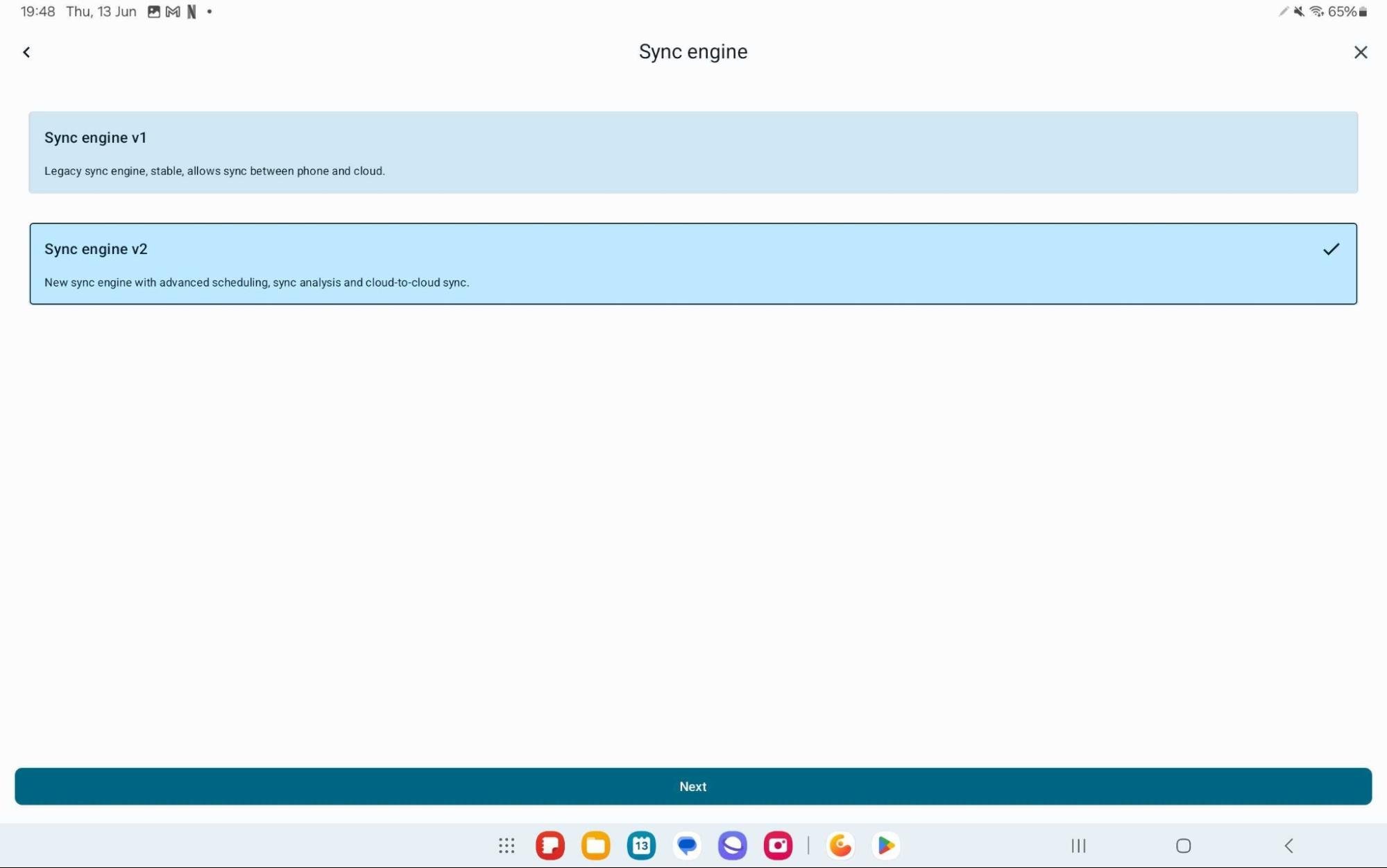This screenshot has width=1387, height=868.
Task: Tap the Sync engine v1 legacy description text
Action: pyautogui.click(x=214, y=171)
